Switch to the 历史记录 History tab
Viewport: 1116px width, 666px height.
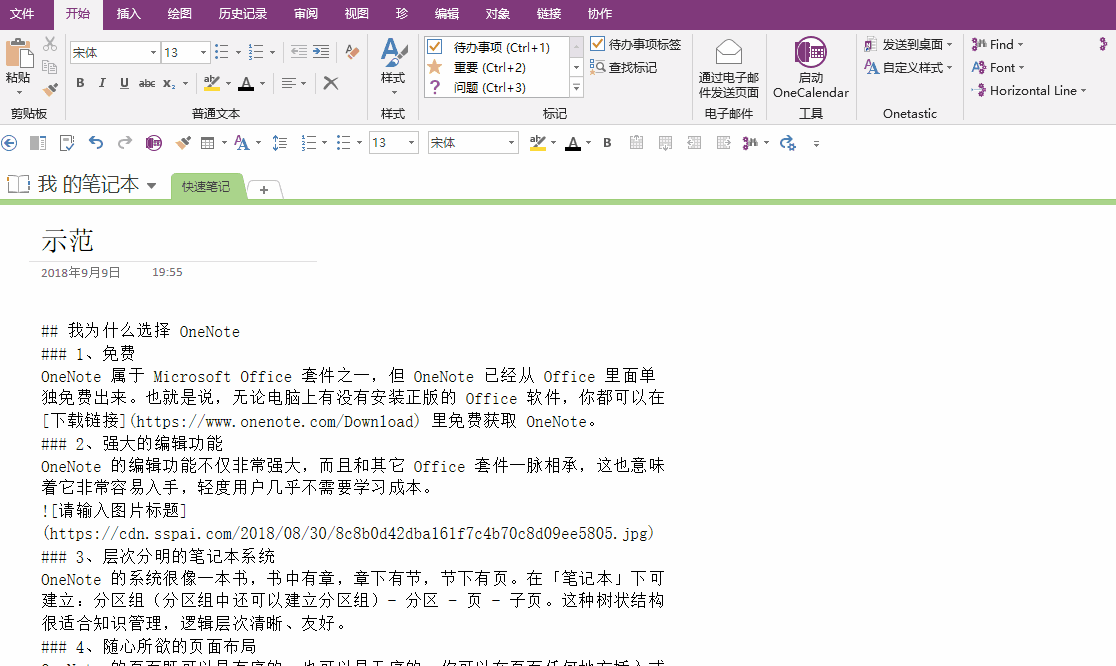pyautogui.click(x=243, y=14)
